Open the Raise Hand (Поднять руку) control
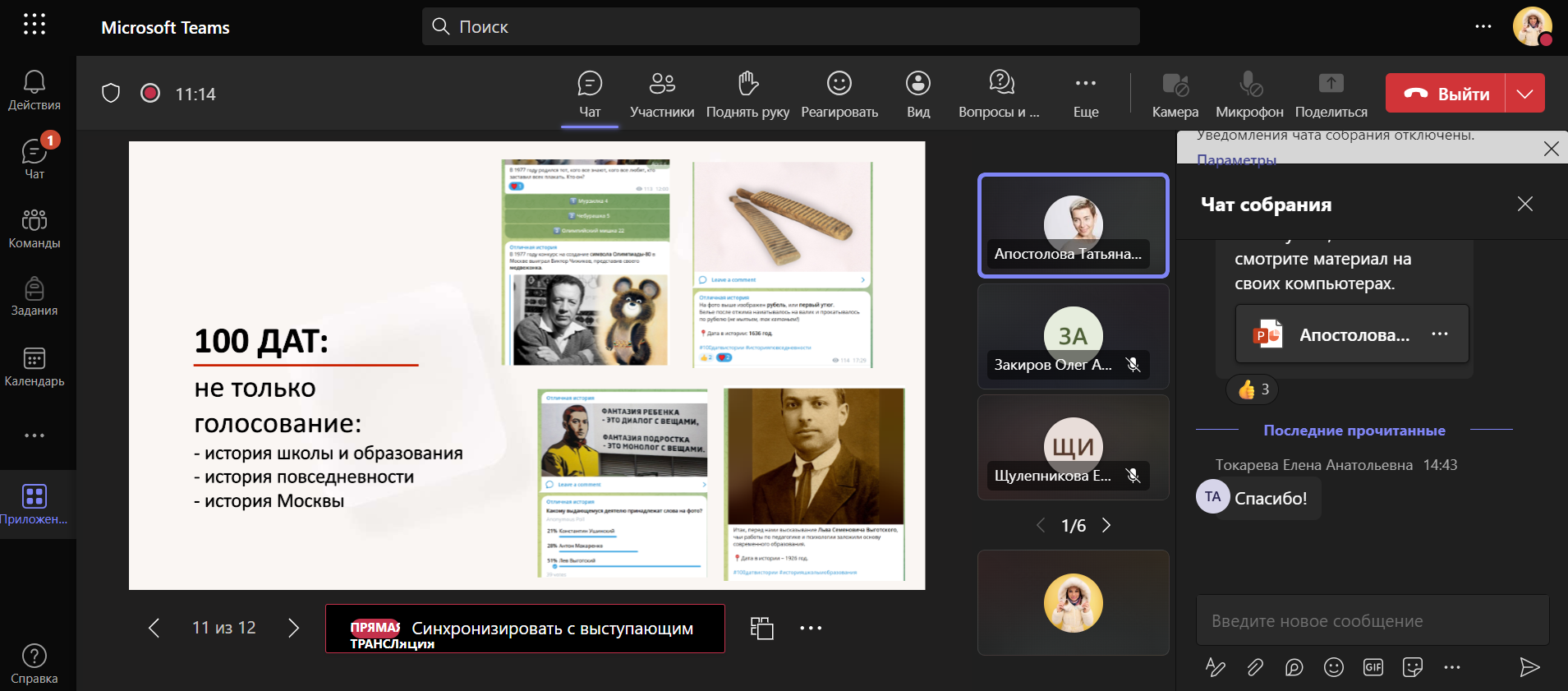1568x691 pixels. pos(747,94)
